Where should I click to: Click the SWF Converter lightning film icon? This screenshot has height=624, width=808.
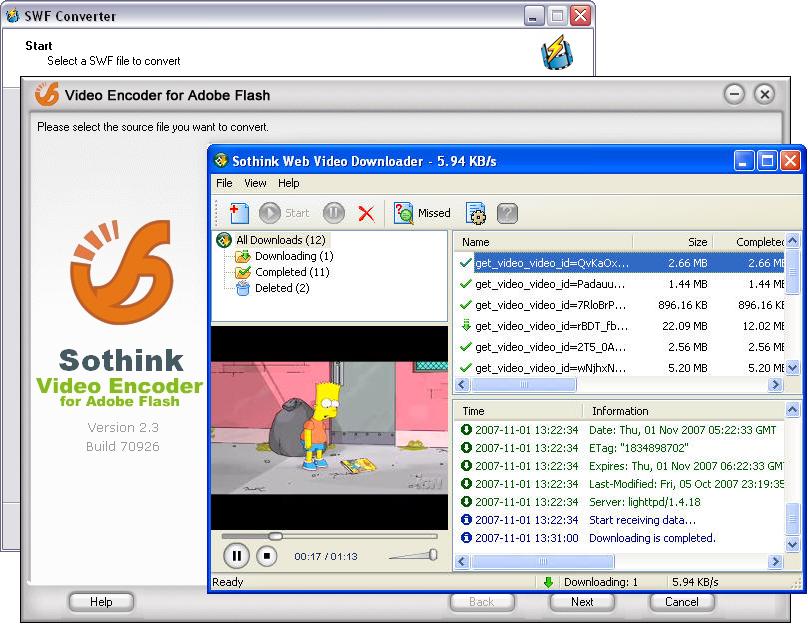click(x=557, y=52)
